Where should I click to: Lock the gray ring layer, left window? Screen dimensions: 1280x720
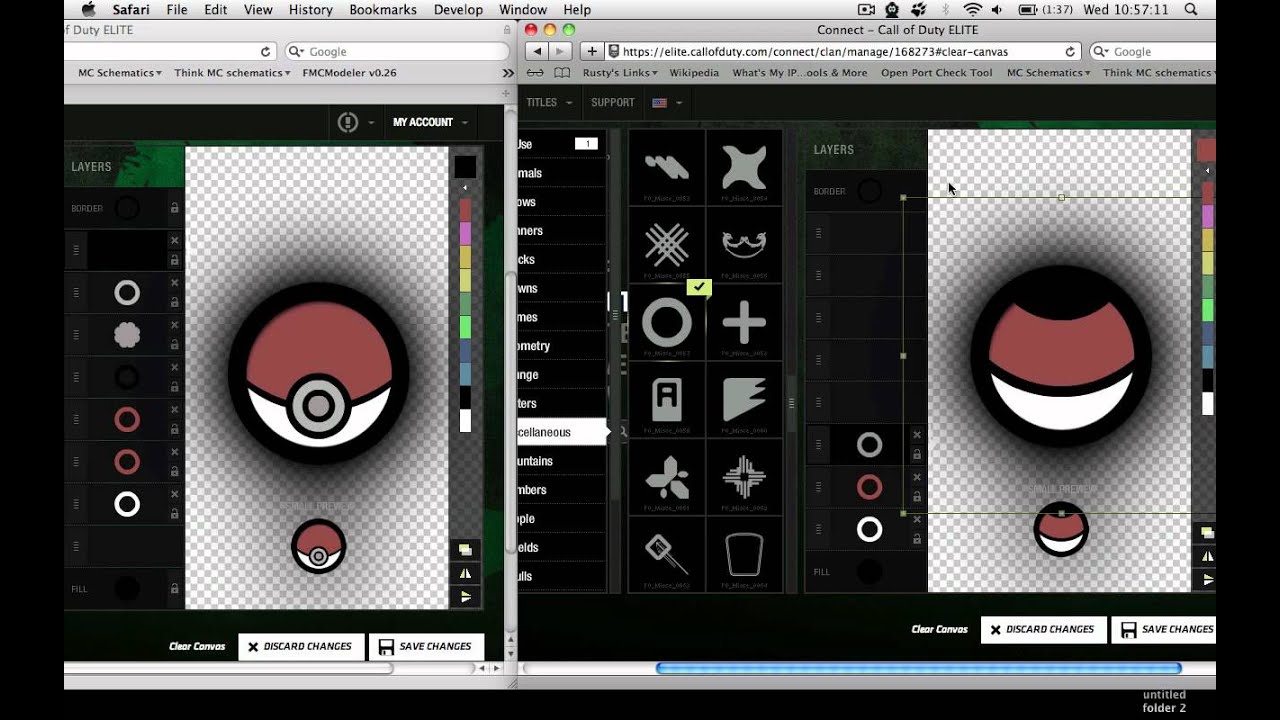coord(174,302)
